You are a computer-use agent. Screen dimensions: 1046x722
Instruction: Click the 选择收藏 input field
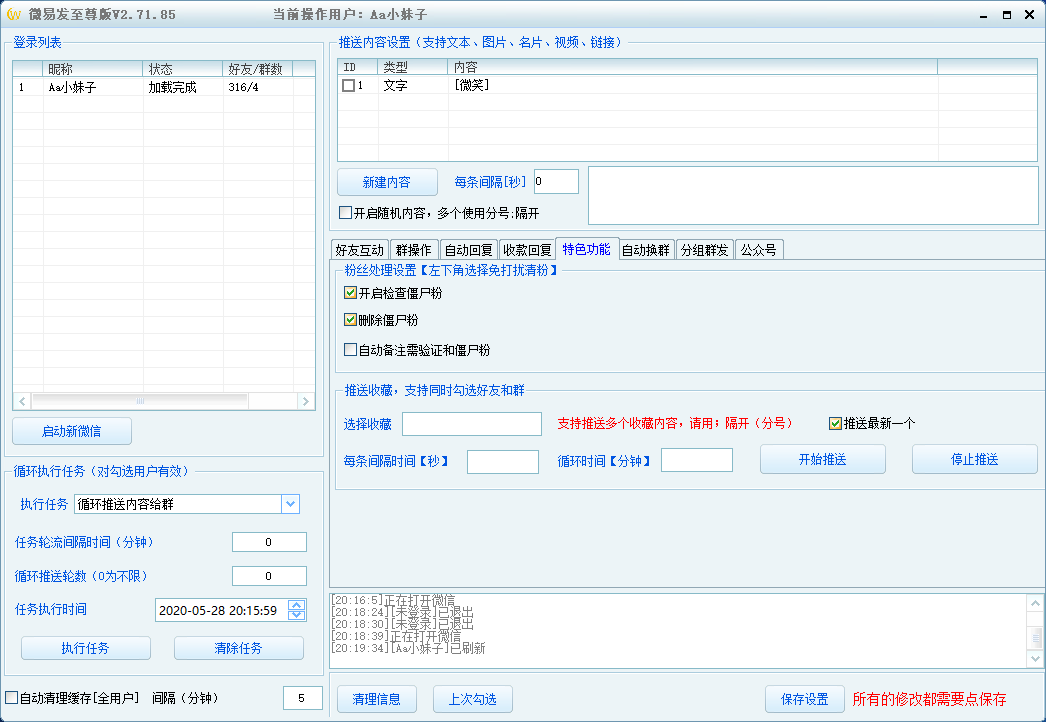[471, 424]
